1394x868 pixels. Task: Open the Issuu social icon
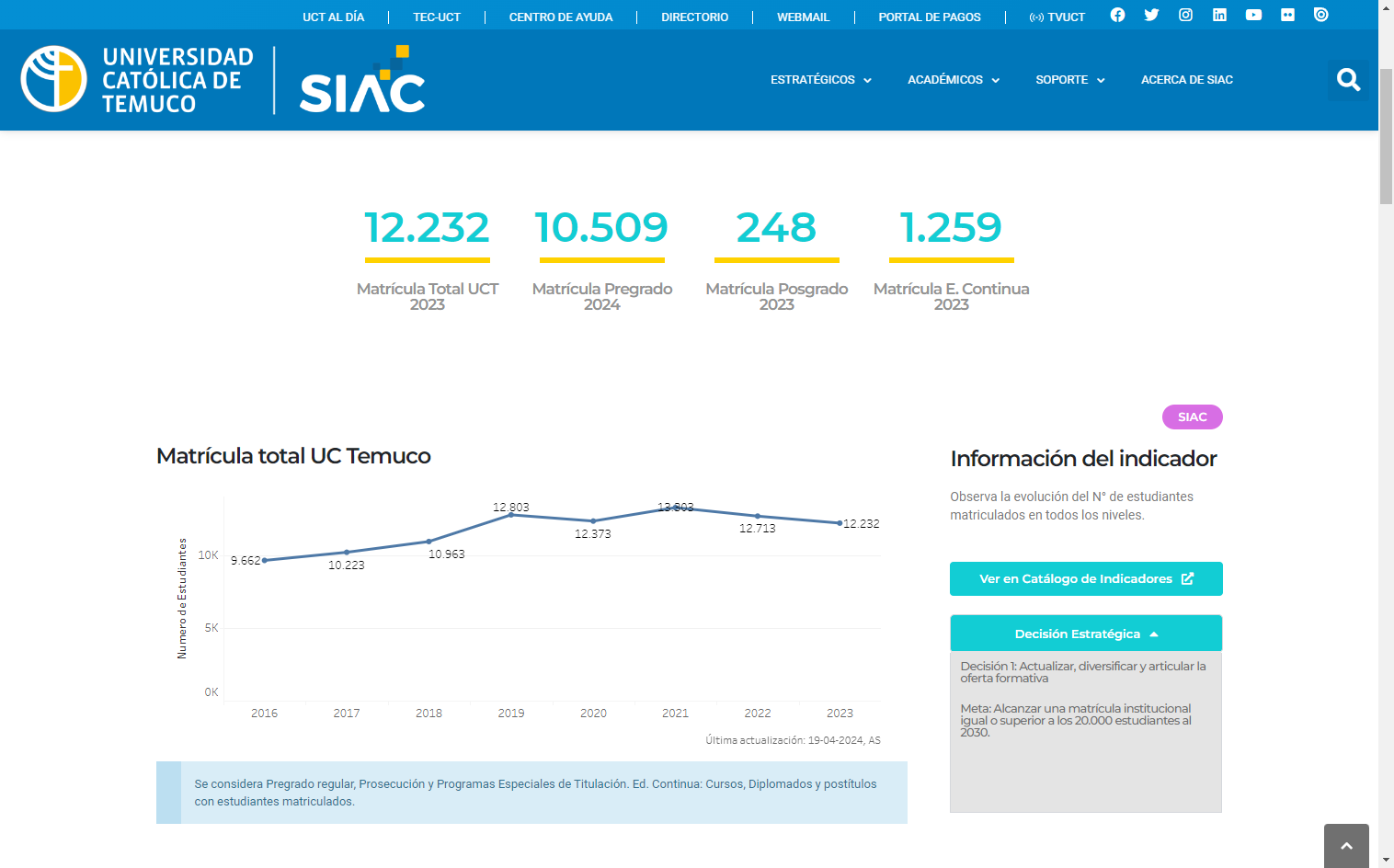(x=1321, y=15)
